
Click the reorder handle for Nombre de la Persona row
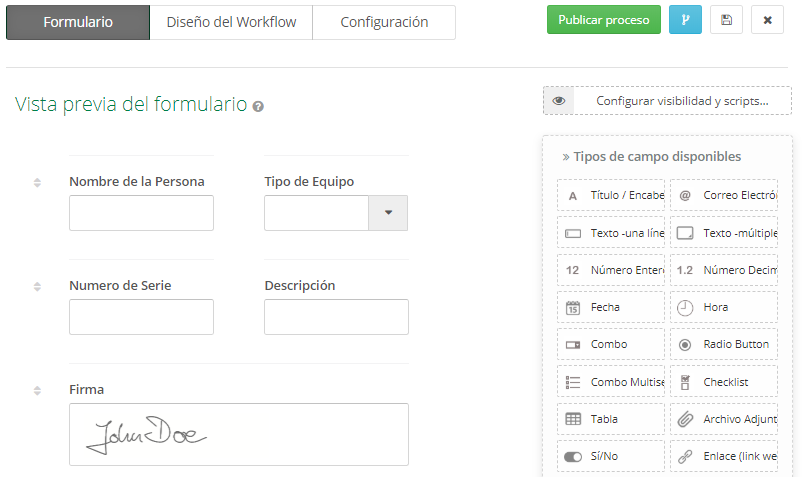point(37,182)
